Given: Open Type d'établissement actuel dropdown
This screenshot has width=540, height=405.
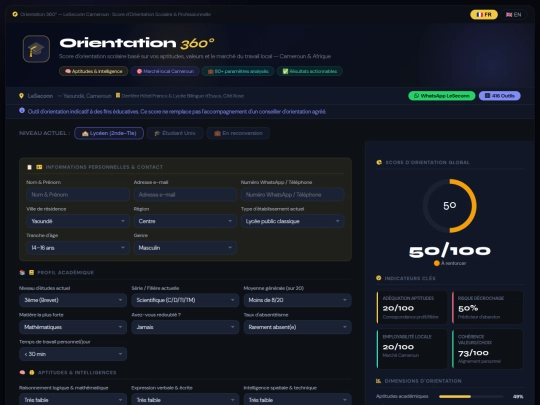Looking at the screenshot, I should (x=292, y=221).
